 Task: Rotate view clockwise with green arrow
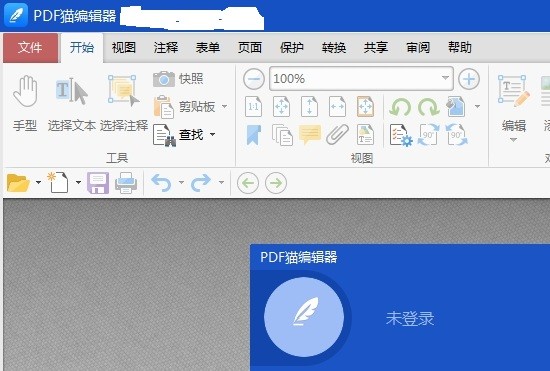click(428, 107)
